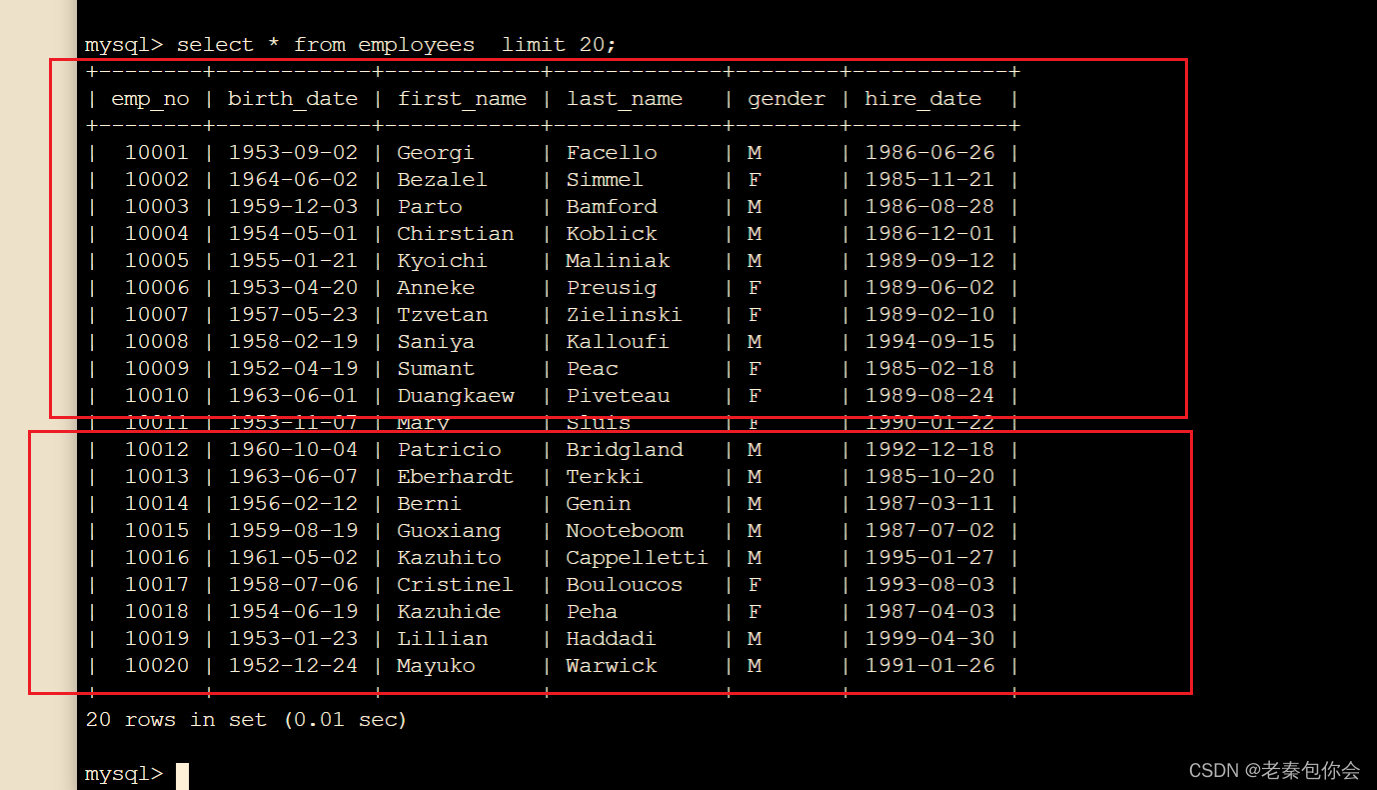This screenshot has width=1377, height=790.
Task: Select first name Mayuko
Action: pos(436,666)
